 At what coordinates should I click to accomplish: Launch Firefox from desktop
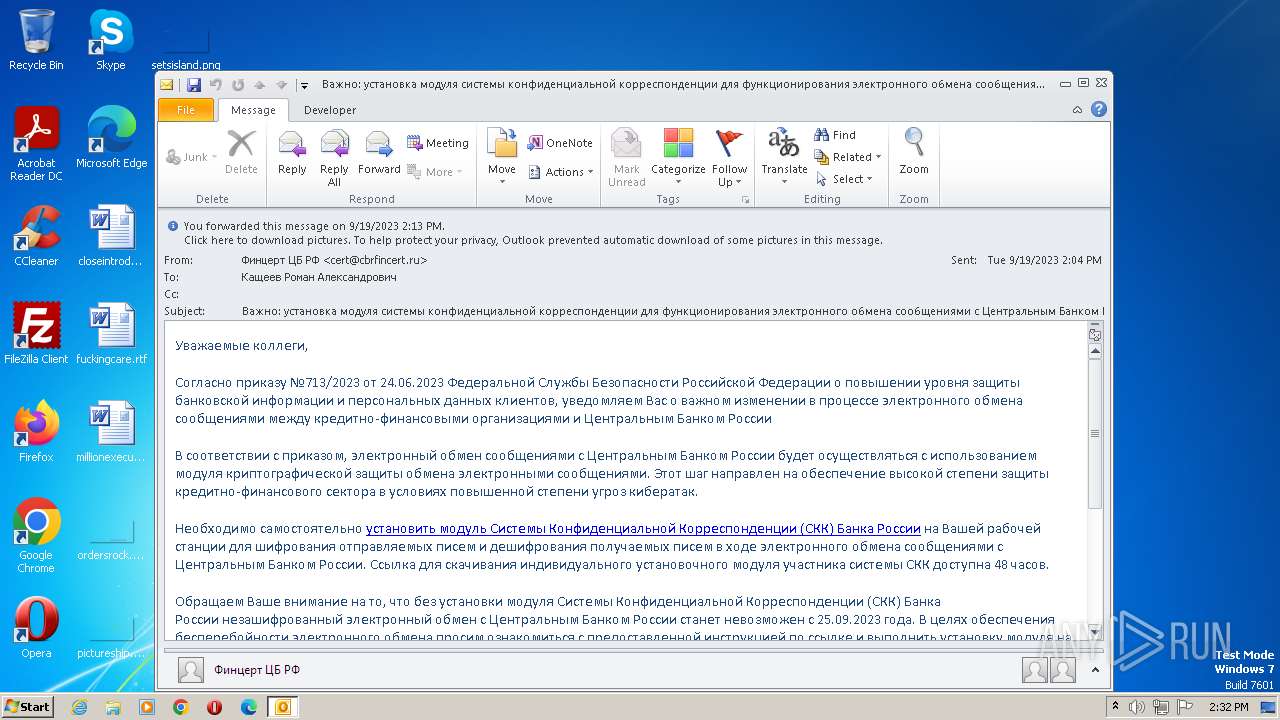pyautogui.click(x=36, y=432)
